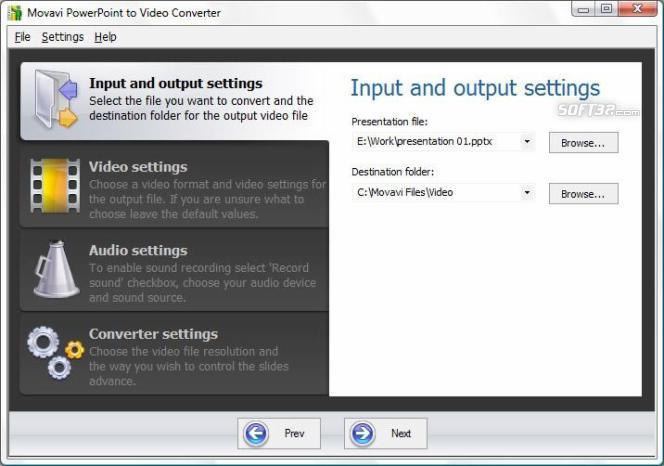Click the gears Converter settings icon
The width and height of the screenshot is (664, 466).
55,353
